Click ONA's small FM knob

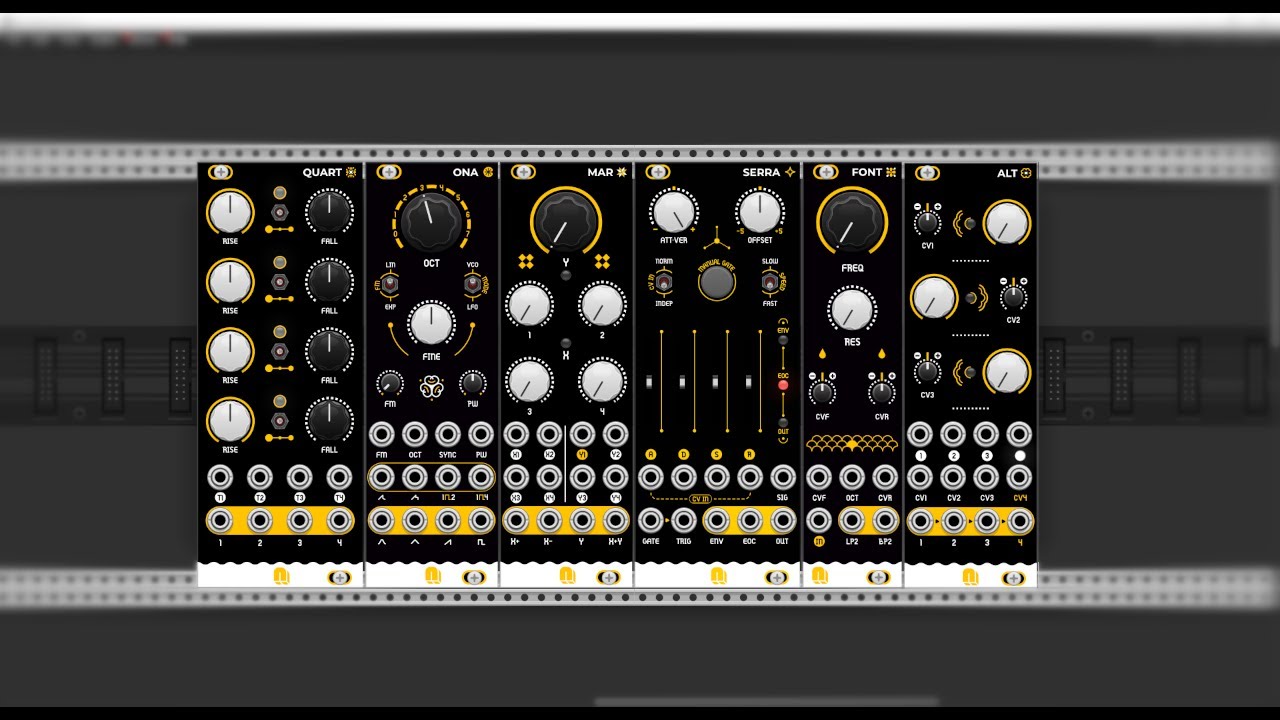click(x=389, y=382)
